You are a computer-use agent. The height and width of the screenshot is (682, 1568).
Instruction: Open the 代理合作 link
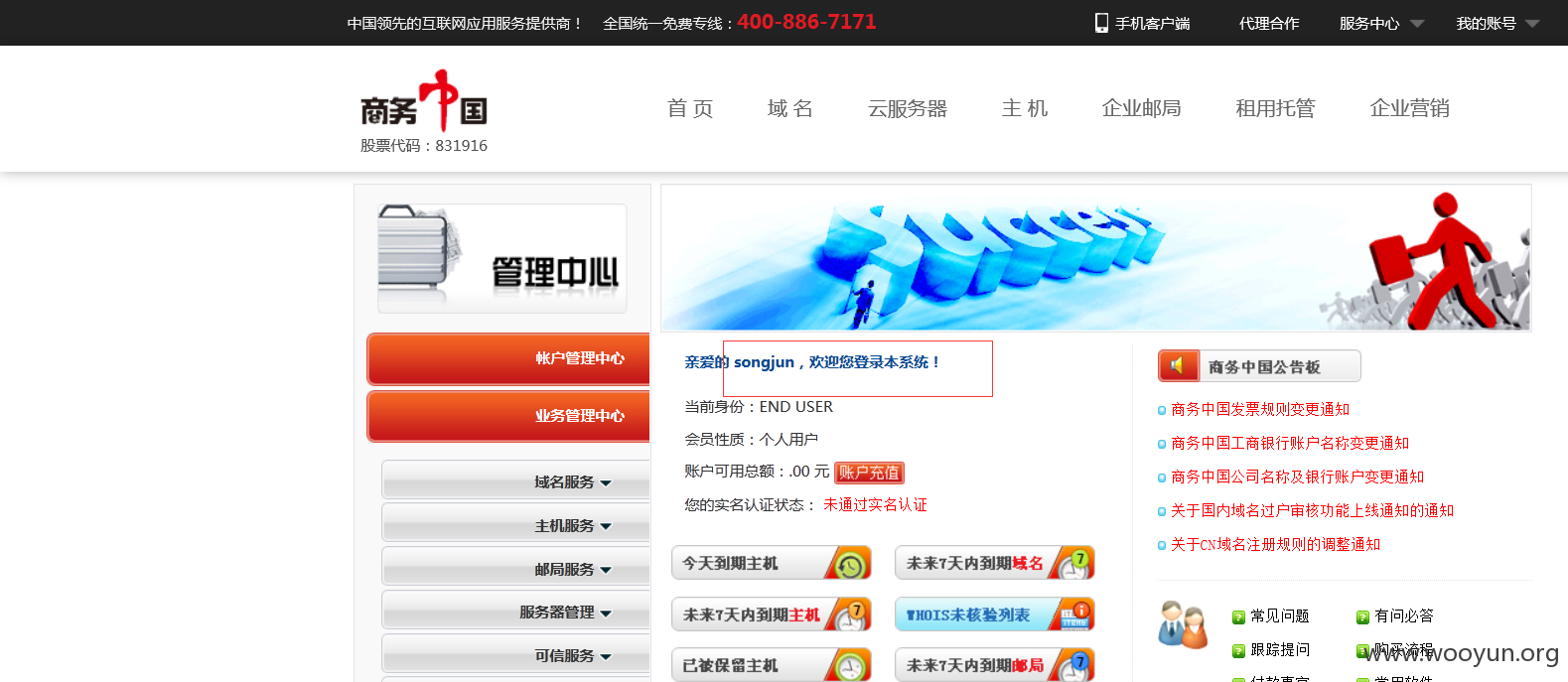1269,24
